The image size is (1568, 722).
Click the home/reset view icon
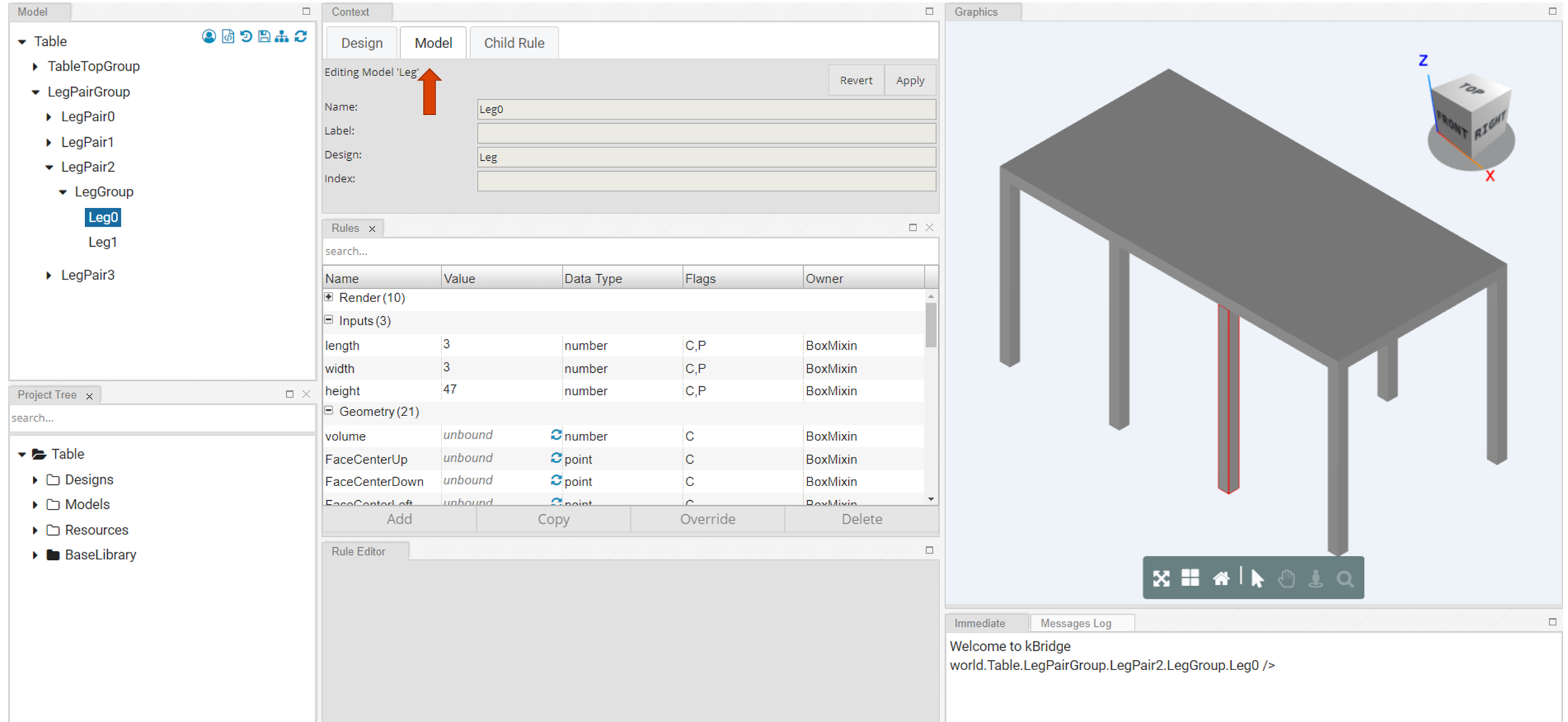pos(1219,577)
